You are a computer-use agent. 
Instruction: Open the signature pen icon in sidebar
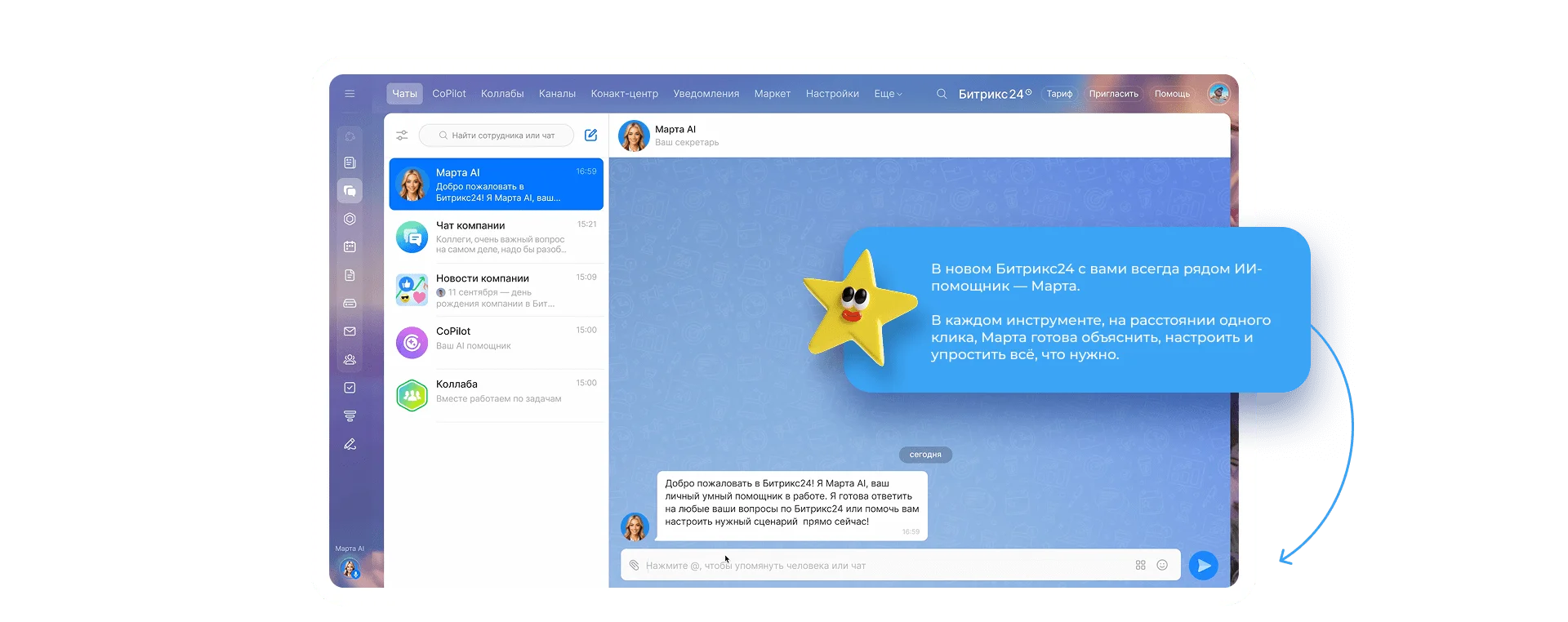point(350,444)
